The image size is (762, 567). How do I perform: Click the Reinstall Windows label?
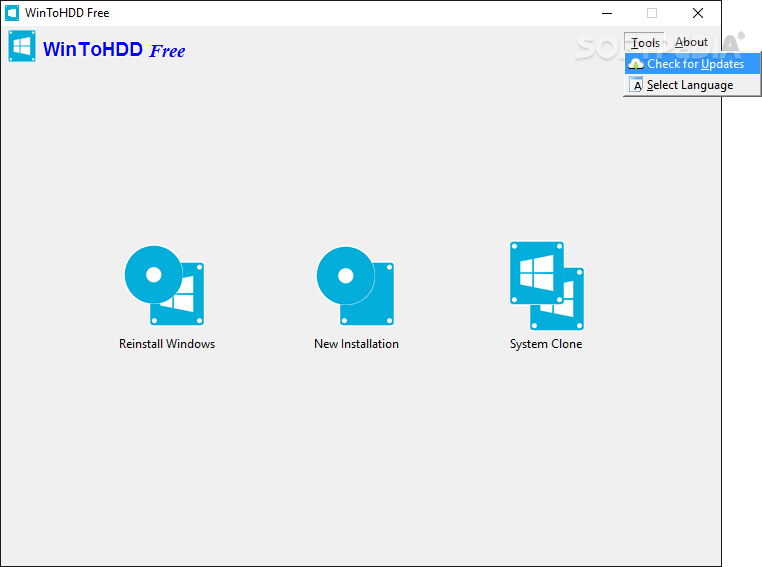click(167, 344)
